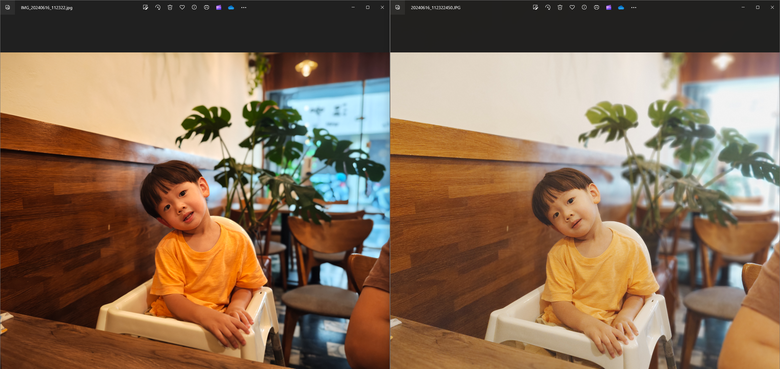The height and width of the screenshot is (369, 780).
Task: Click the Photos gallery icon in the left window
Action: [7, 7]
